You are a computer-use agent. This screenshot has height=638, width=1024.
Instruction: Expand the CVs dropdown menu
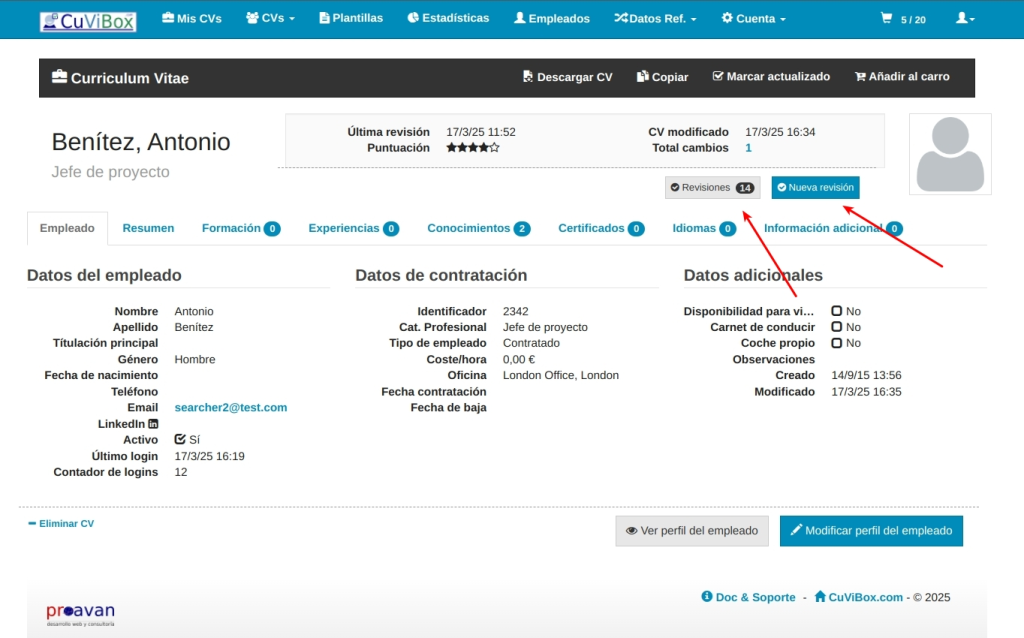click(x=270, y=19)
